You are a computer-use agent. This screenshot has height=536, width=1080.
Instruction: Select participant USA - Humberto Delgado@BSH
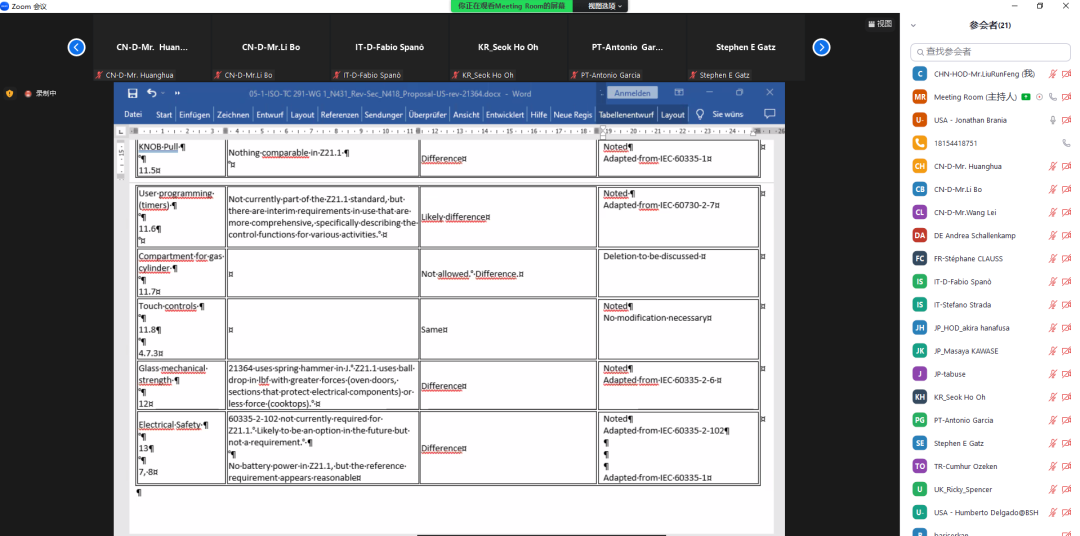pyautogui.click(x=991, y=513)
